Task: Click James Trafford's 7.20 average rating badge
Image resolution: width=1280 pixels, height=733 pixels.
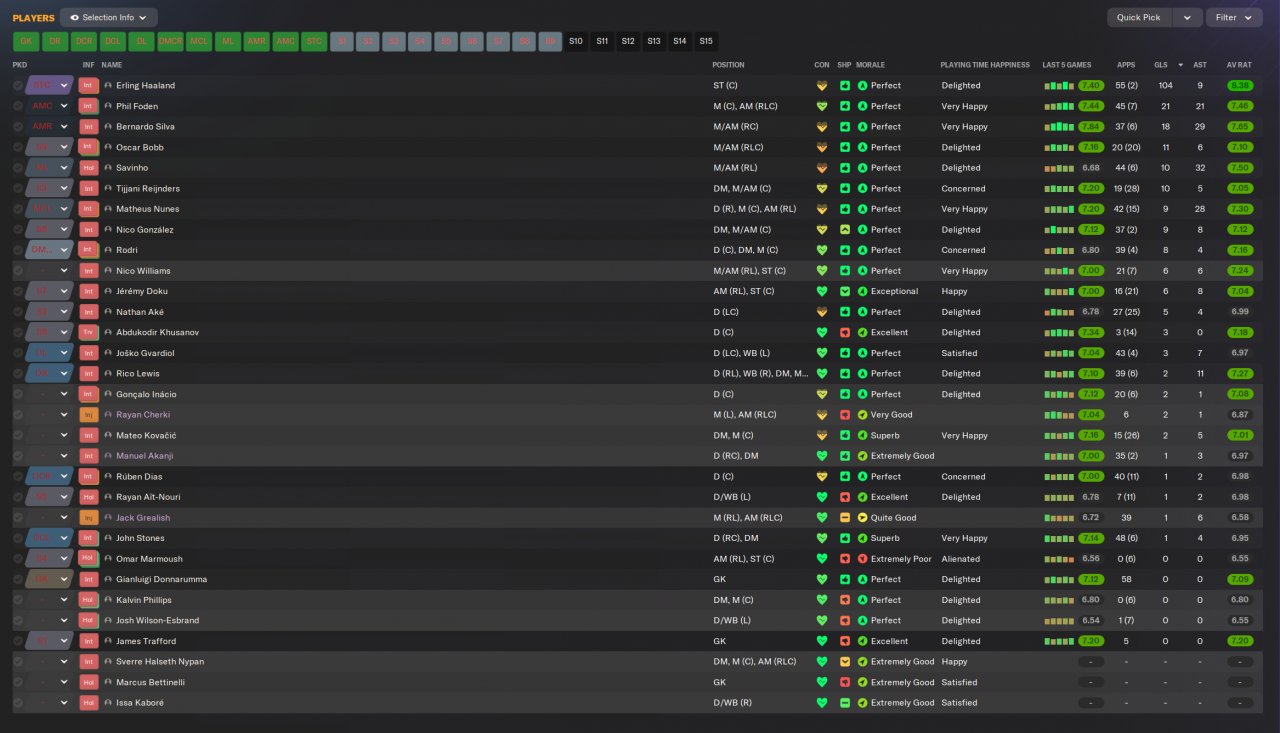Action: click(x=1240, y=641)
